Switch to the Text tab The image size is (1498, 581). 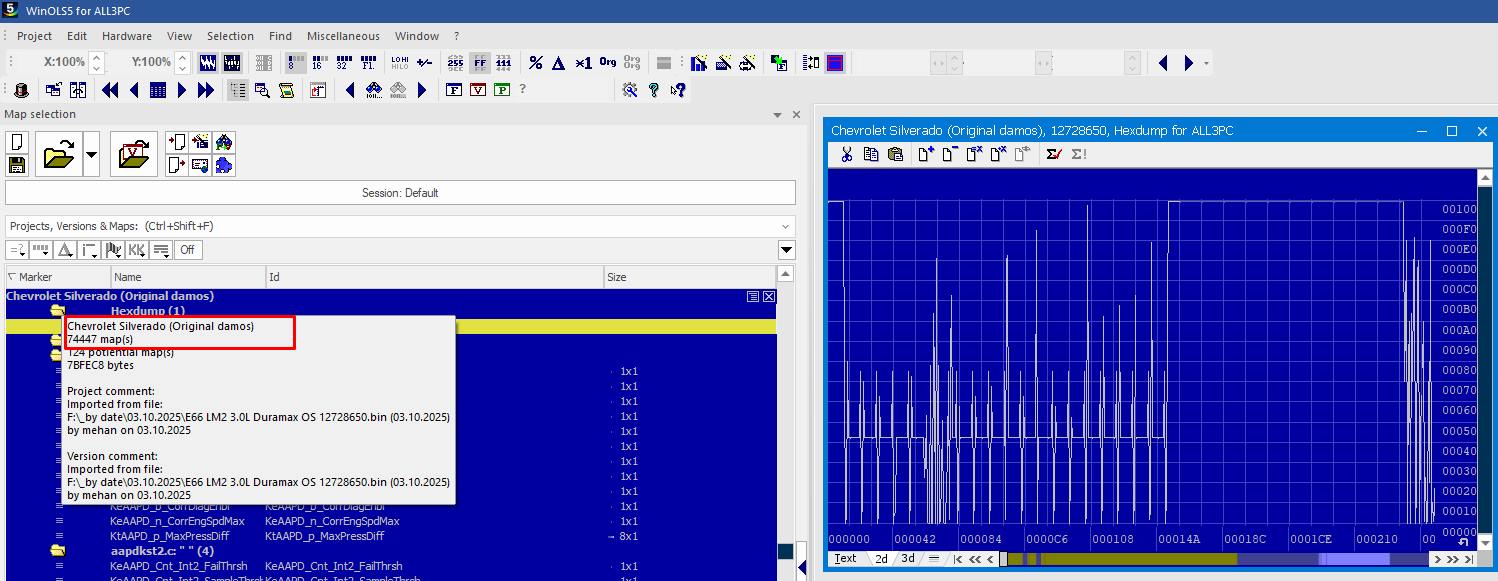coord(846,559)
